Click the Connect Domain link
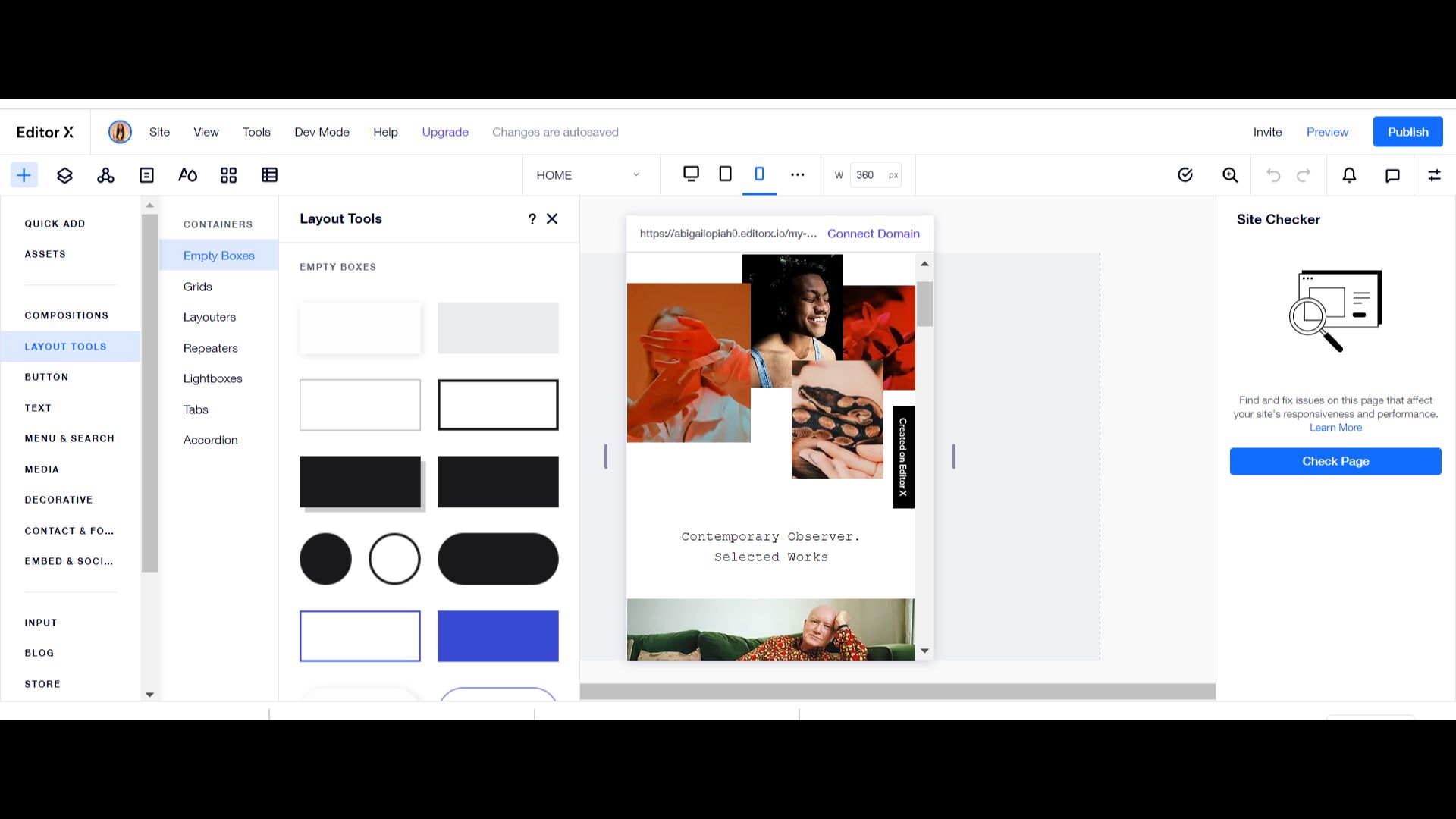Image resolution: width=1456 pixels, height=819 pixels. (x=873, y=234)
